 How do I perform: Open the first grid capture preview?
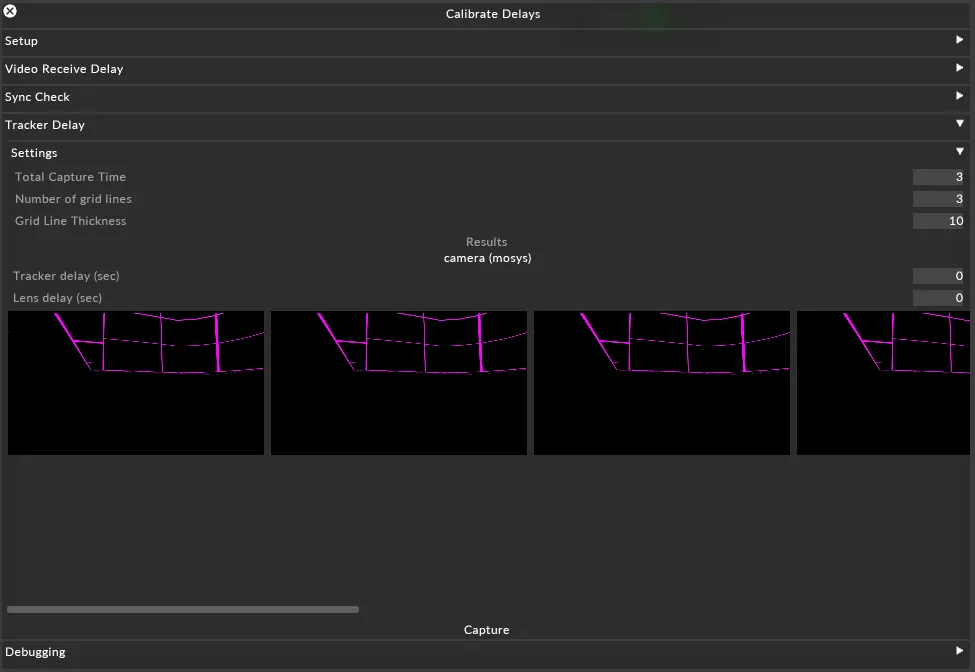136,382
